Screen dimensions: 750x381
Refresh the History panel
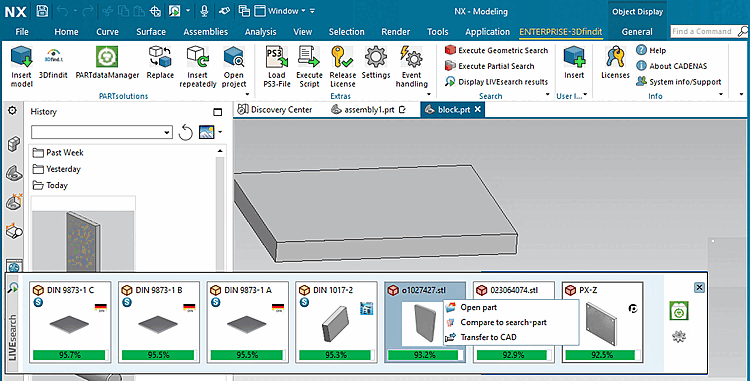coord(186,132)
